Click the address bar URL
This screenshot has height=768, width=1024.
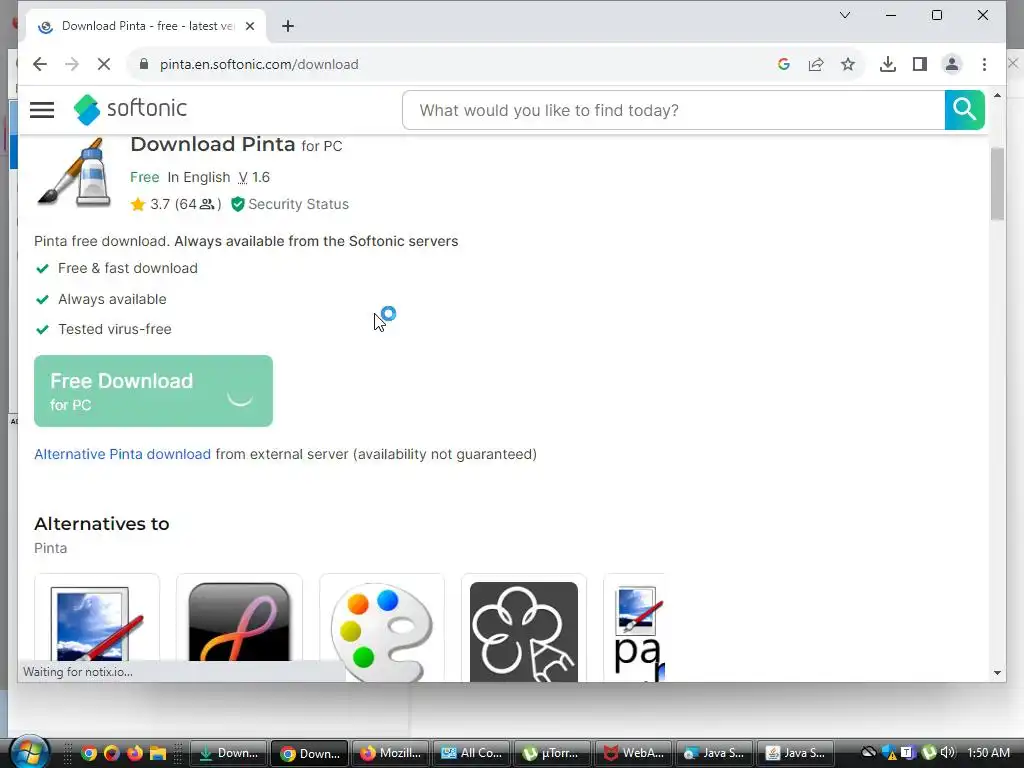point(259,64)
